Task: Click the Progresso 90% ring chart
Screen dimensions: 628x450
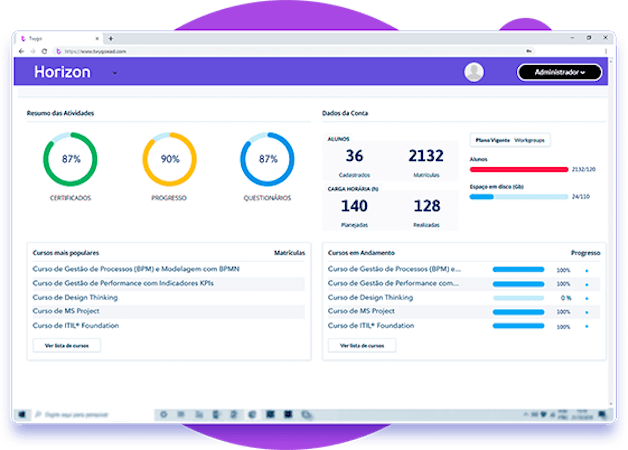Action: [169, 159]
